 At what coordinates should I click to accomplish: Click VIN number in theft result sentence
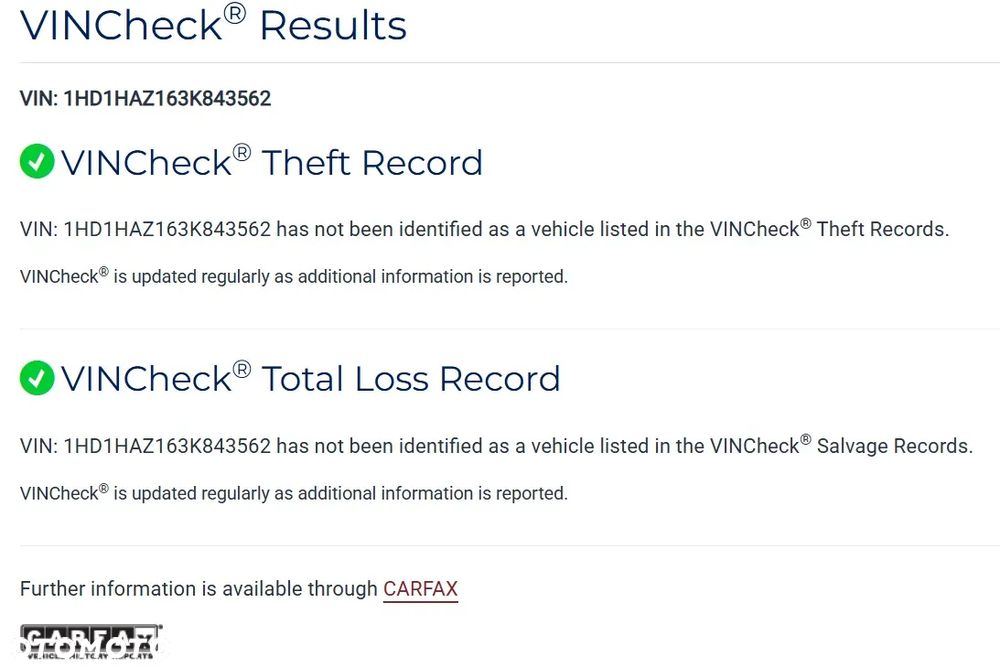pyautogui.click(x=167, y=229)
